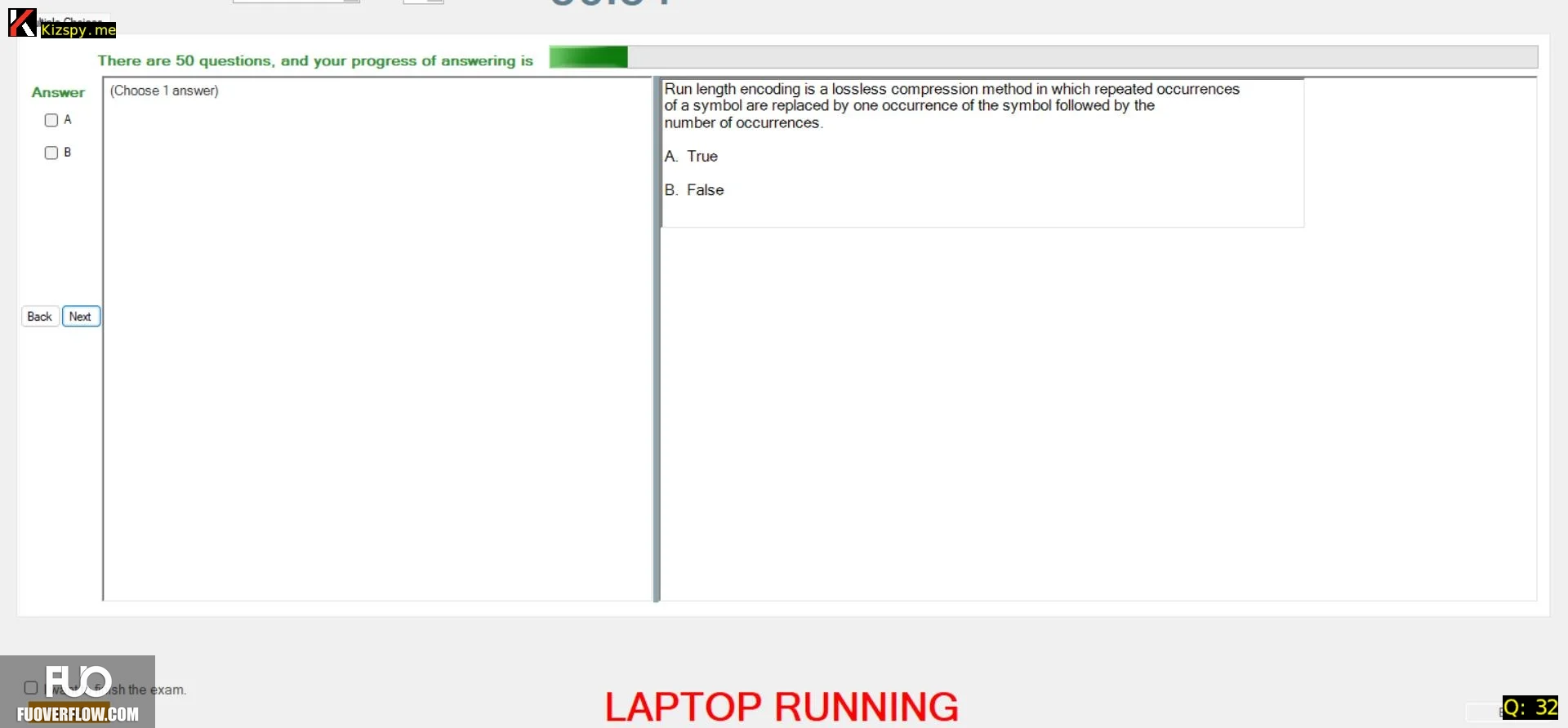Go Back to the previous question
1568x728 pixels.
pyautogui.click(x=40, y=317)
